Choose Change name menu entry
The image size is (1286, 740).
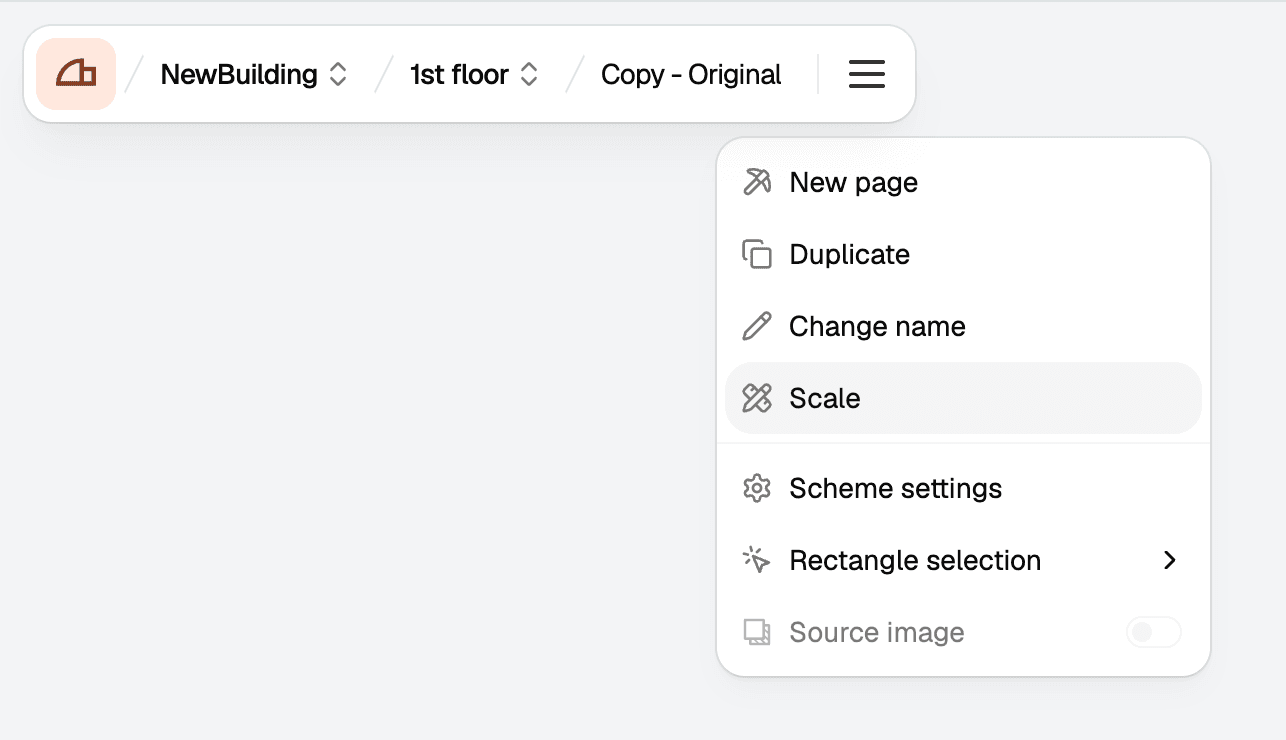pyautogui.click(x=963, y=326)
